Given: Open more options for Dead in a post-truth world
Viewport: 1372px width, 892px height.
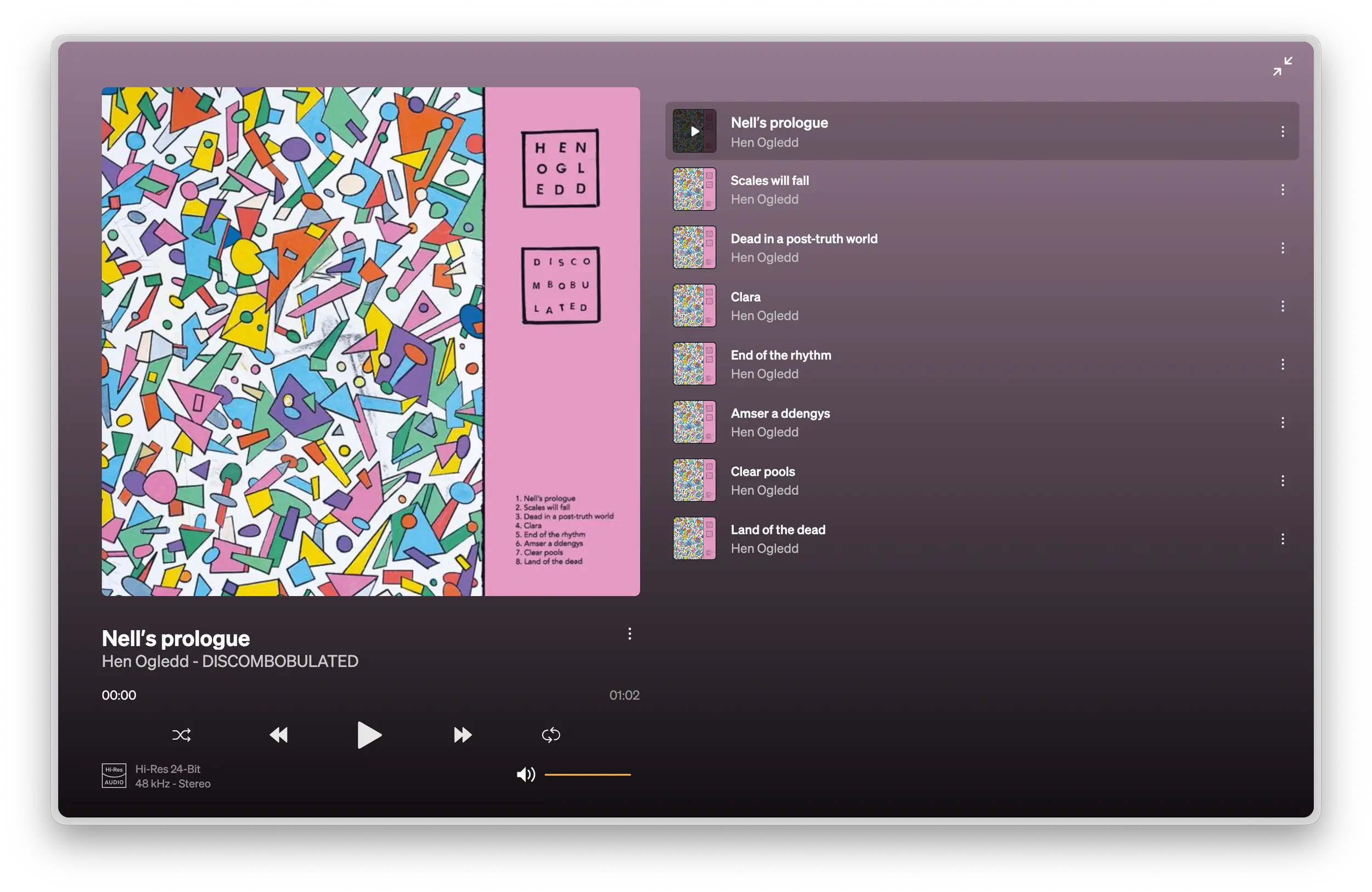Looking at the screenshot, I should tap(1283, 248).
